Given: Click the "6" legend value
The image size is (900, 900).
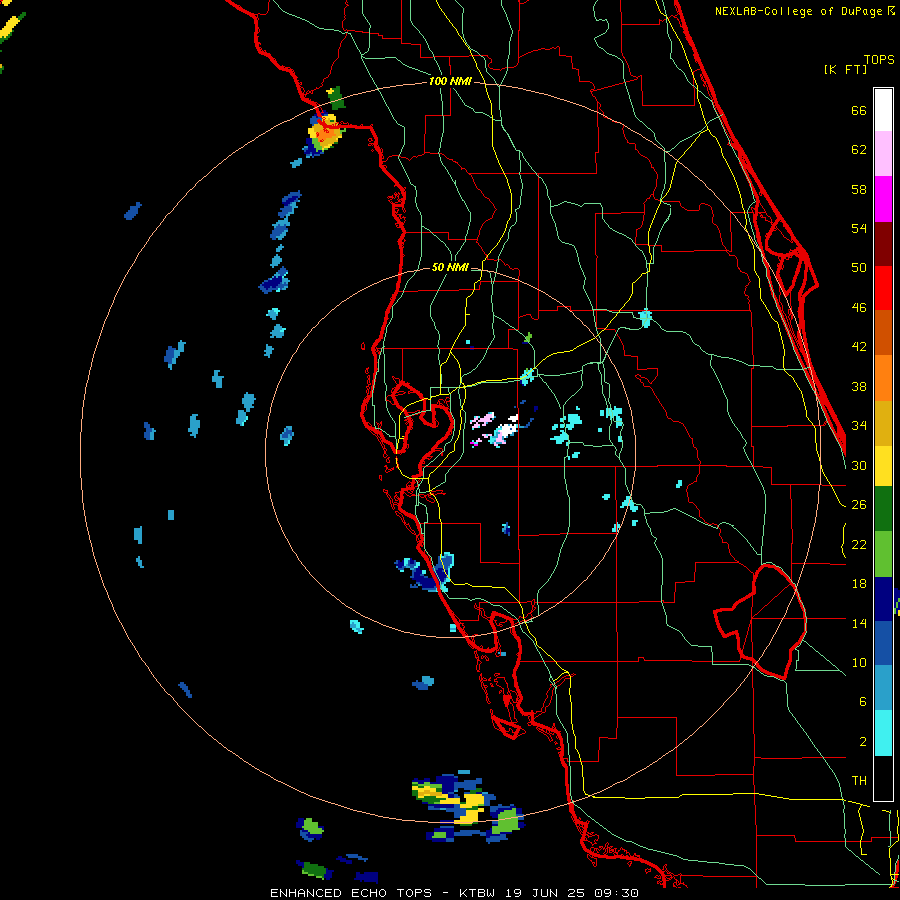Looking at the screenshot, I should click(863, 701).
